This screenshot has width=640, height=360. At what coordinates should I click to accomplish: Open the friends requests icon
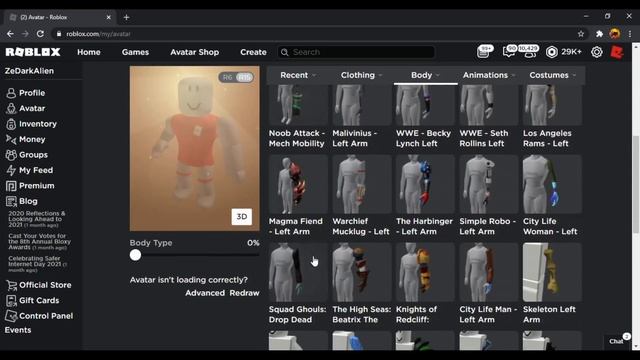coord(529,52)
